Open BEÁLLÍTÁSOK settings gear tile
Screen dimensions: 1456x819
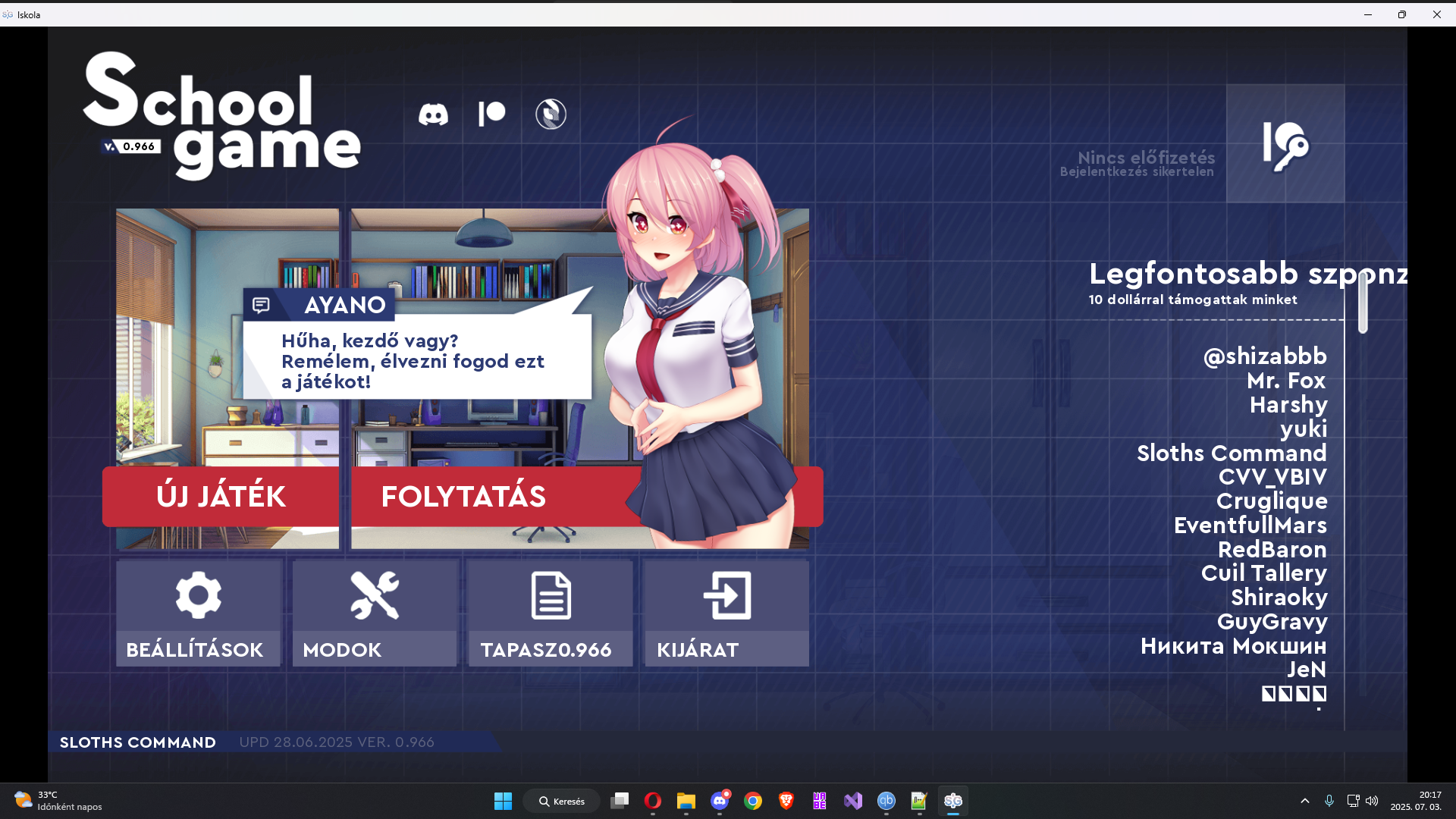tap(198, 613)
